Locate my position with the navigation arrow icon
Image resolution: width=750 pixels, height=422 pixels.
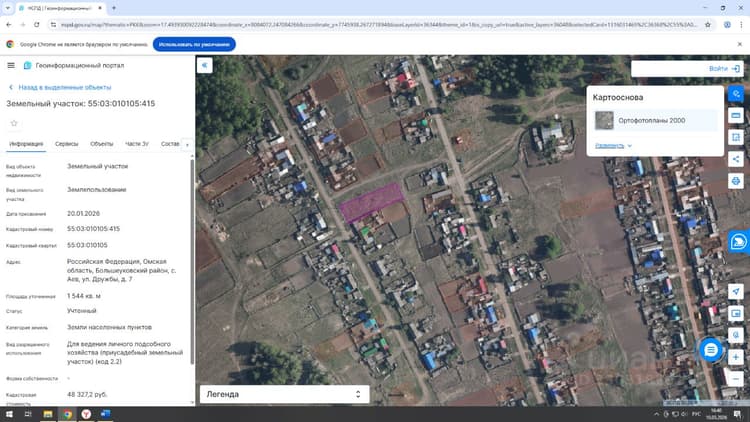pos(736,291)
